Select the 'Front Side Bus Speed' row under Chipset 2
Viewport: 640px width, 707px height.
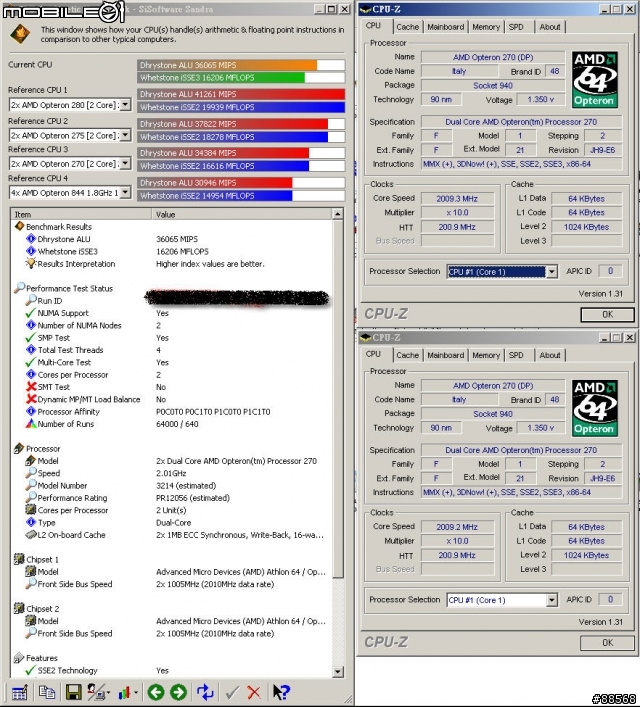point(171,634)
